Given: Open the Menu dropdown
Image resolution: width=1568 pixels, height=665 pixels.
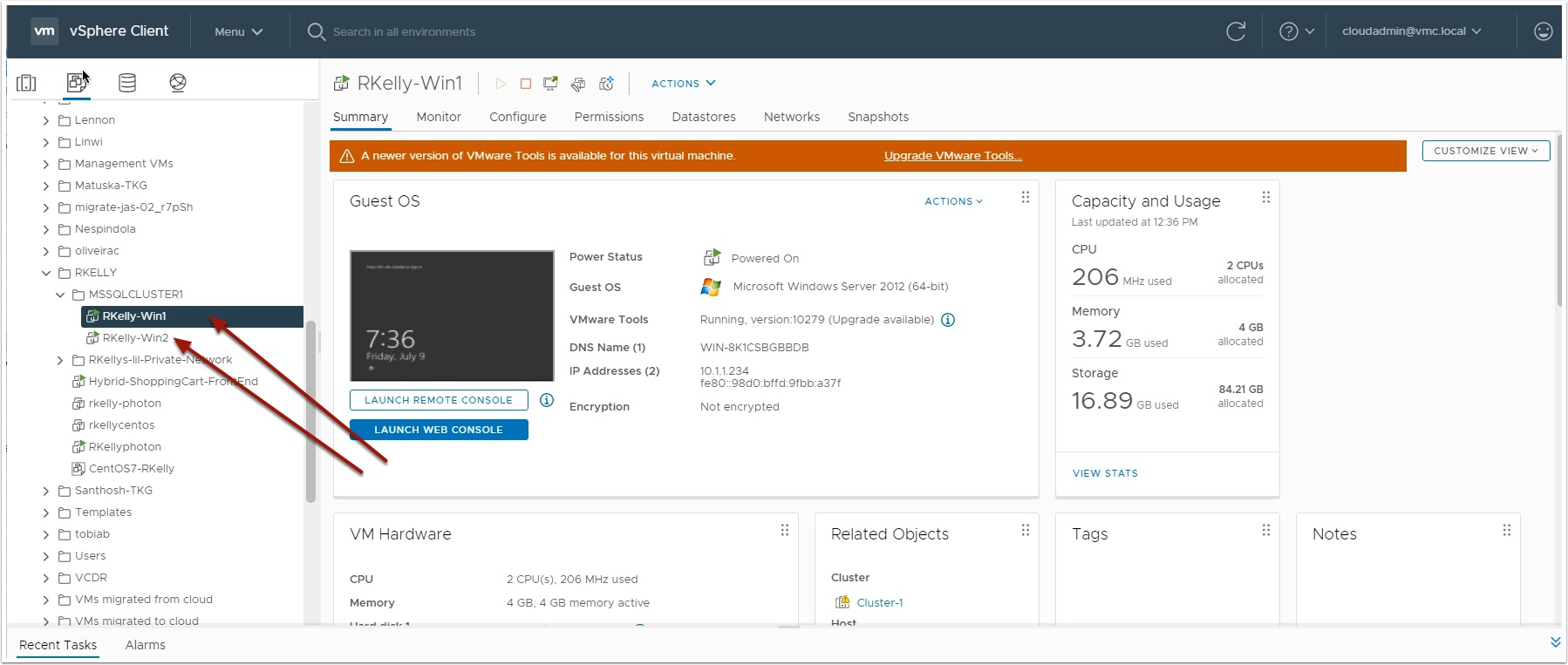Looking at the screenshot, I should click(238, 31).
